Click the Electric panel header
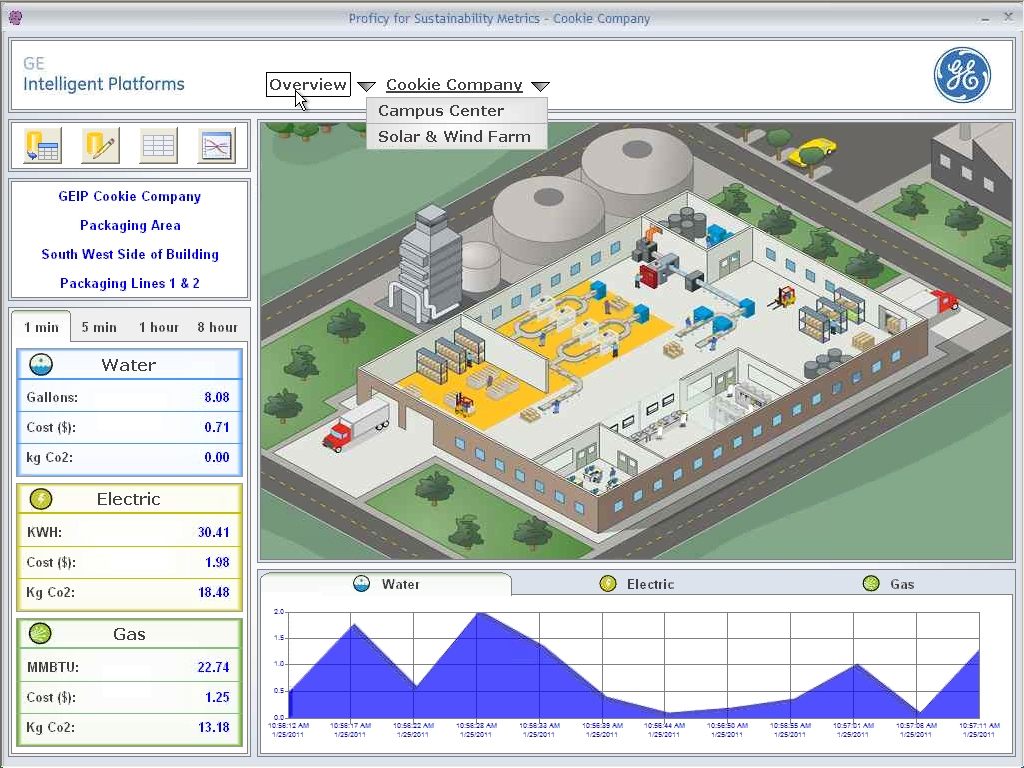The height and width of the screenshot is (768, 1024). [x=129, y=499]
